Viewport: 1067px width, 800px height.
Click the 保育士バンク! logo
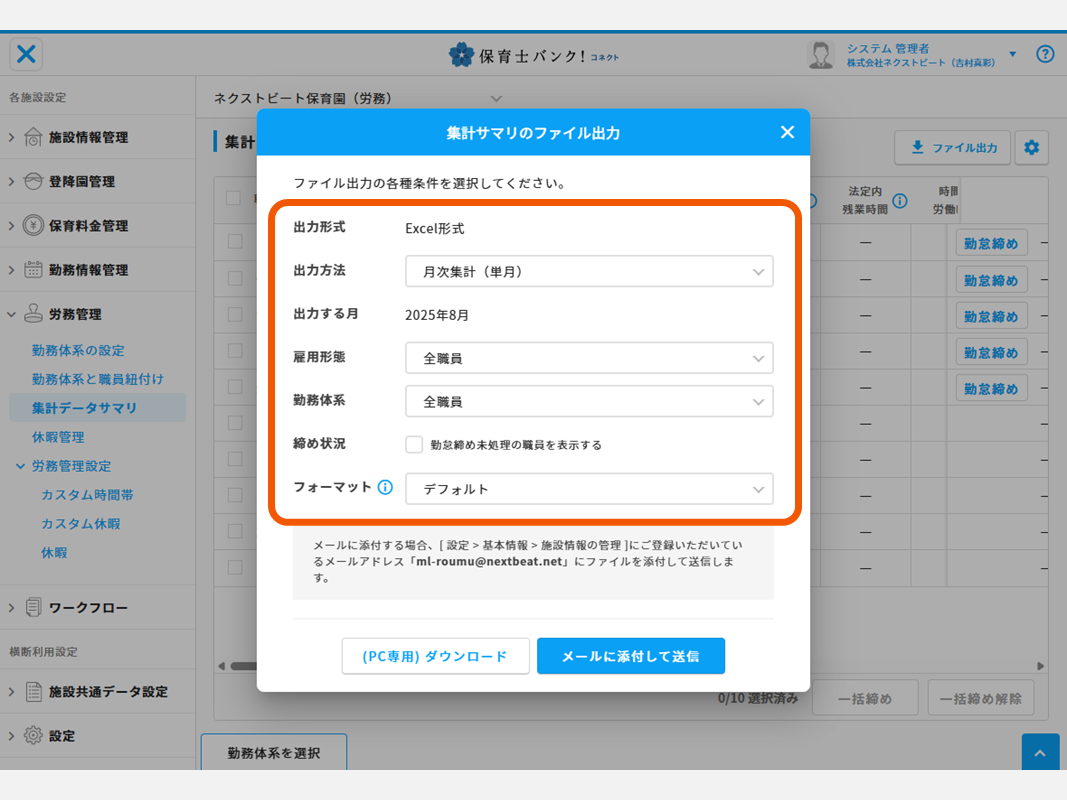point(533,55)
